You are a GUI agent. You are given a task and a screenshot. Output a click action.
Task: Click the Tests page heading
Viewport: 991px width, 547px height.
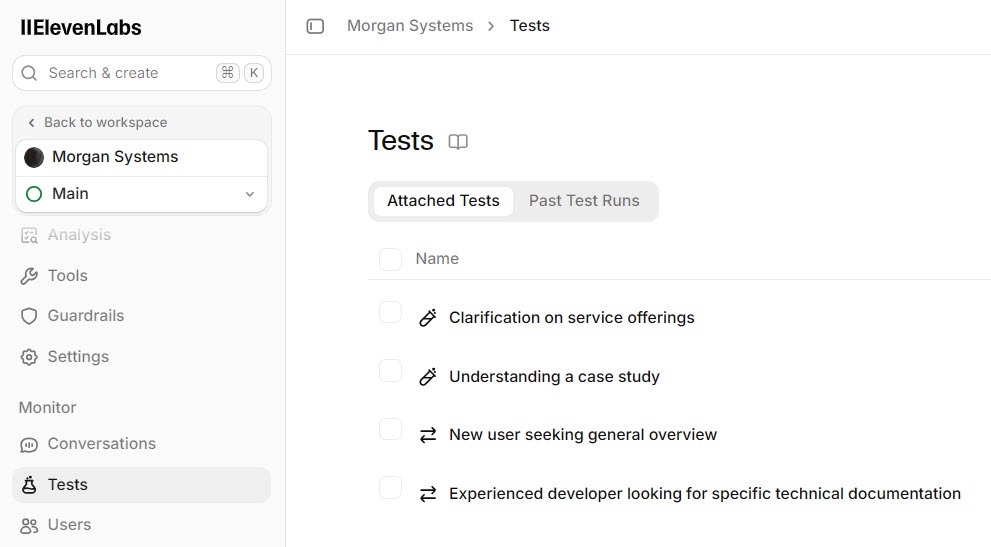point(401,140)
